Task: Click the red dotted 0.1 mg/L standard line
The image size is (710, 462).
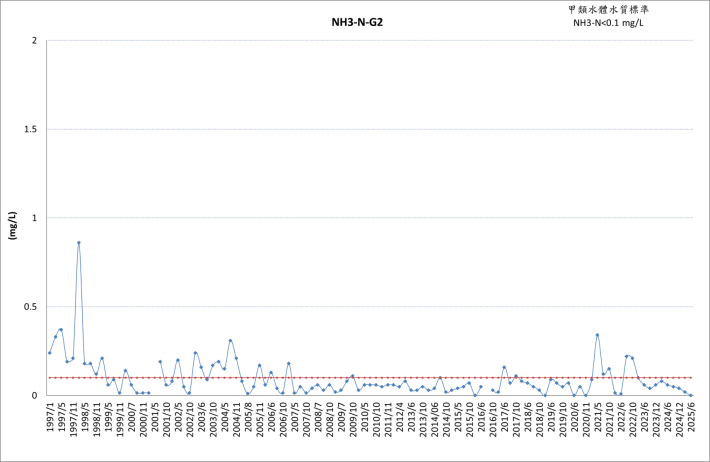Action: pos(370,377)
